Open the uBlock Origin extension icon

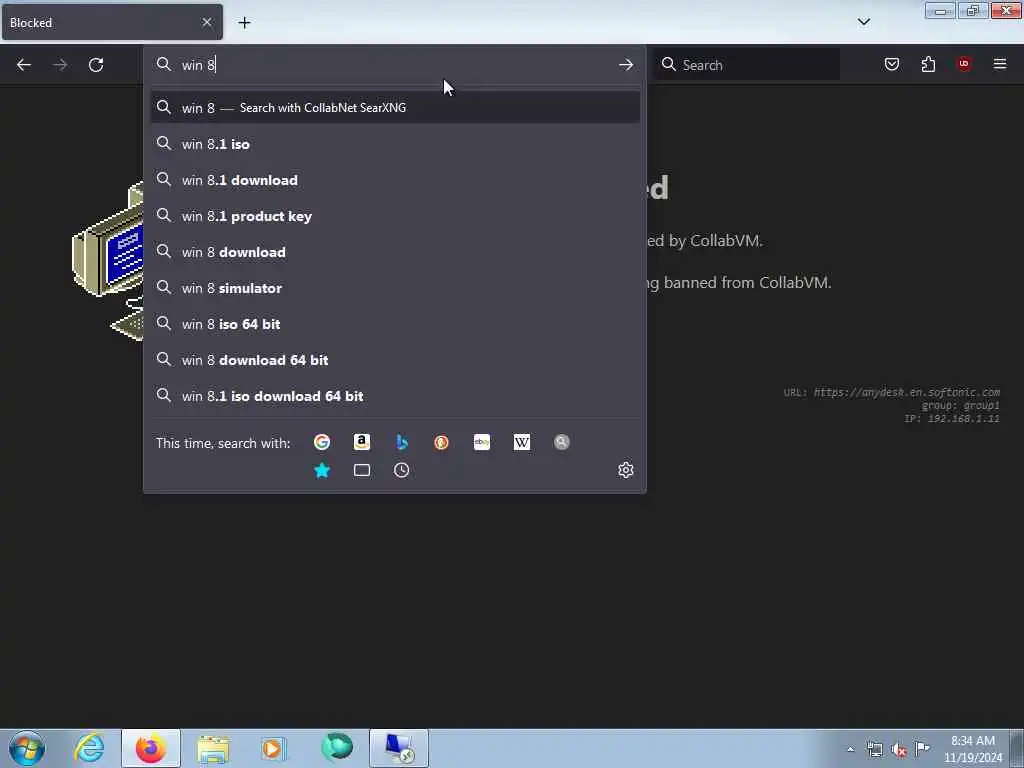pos(964,64)
